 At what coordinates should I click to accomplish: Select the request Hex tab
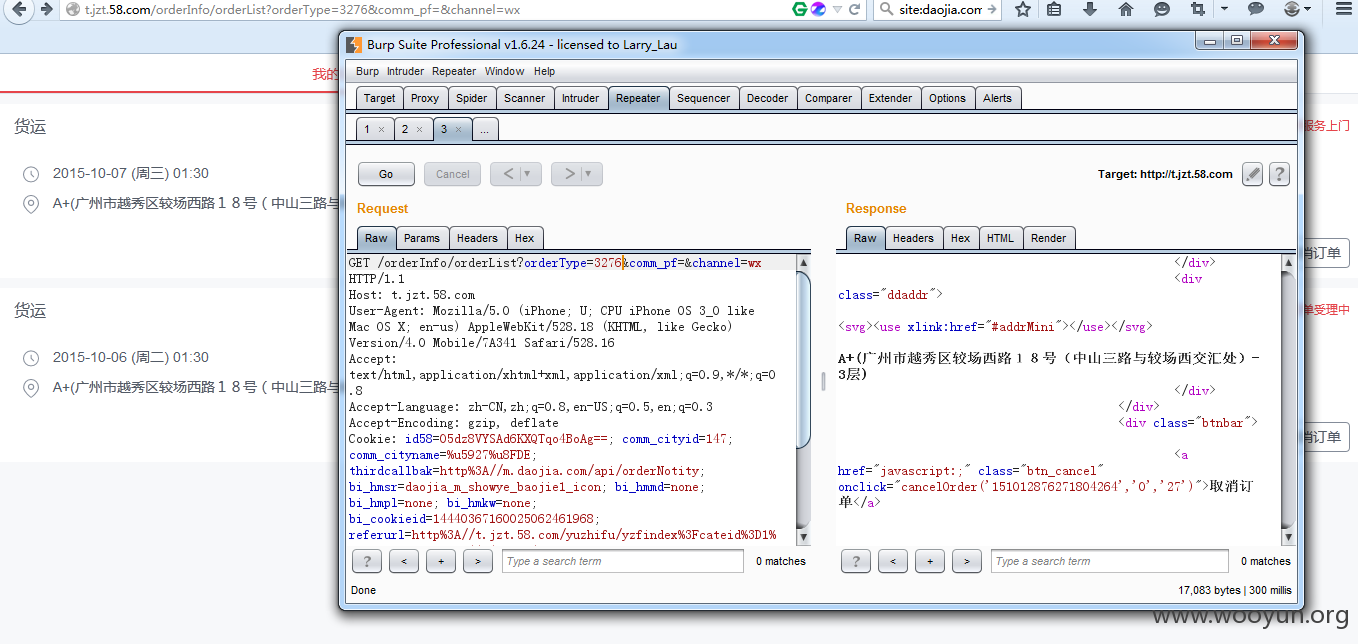coord(524,238)
